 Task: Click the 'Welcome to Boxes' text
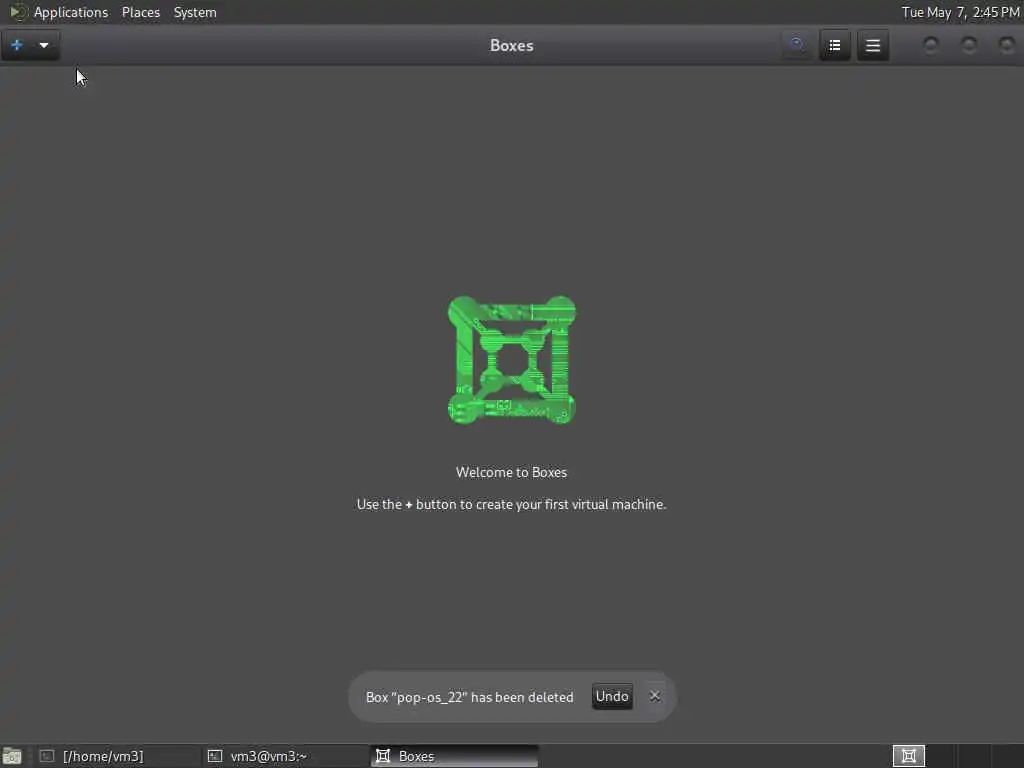(511, 472)
